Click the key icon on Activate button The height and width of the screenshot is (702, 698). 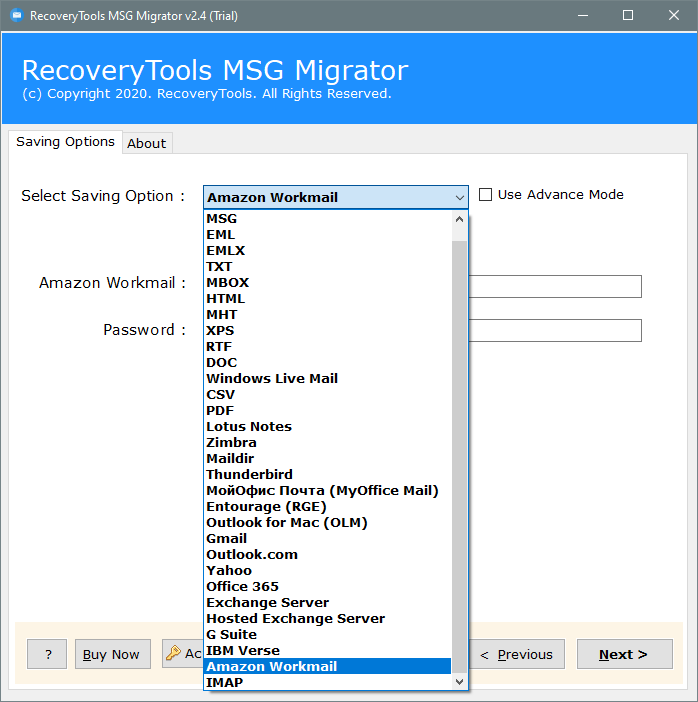tap(173, 654)
